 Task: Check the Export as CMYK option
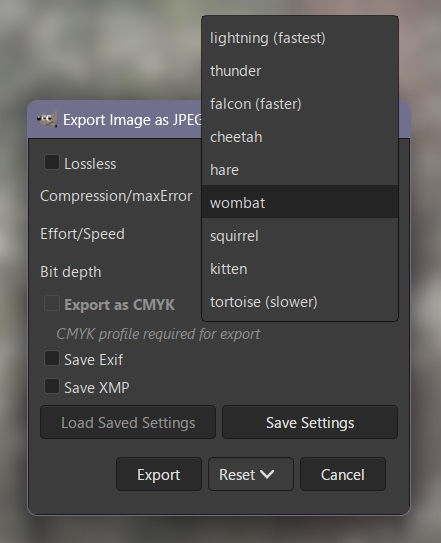click(x=52, y=303)
